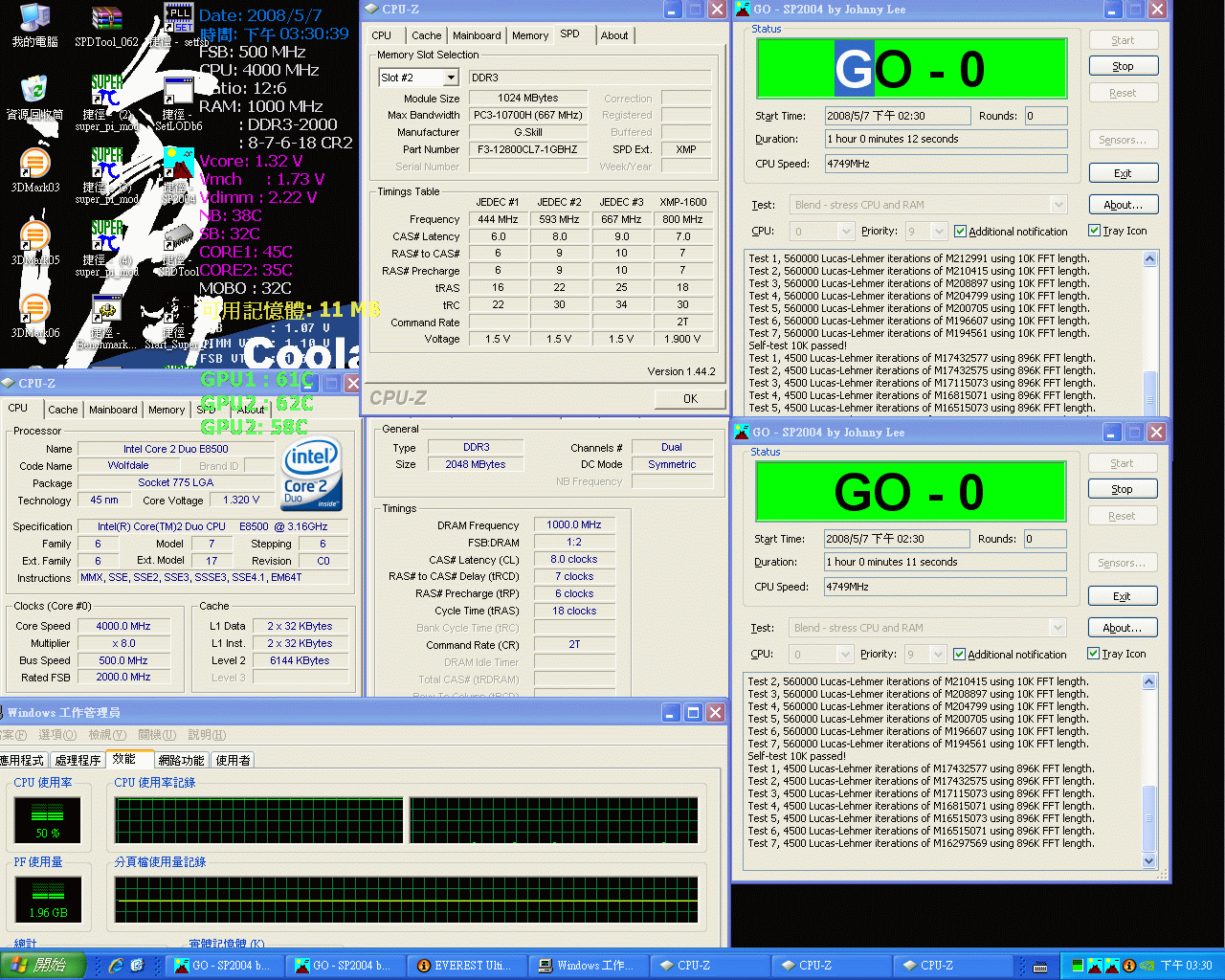Open the Slot #2 memory slot dropdown

point(452,78)
